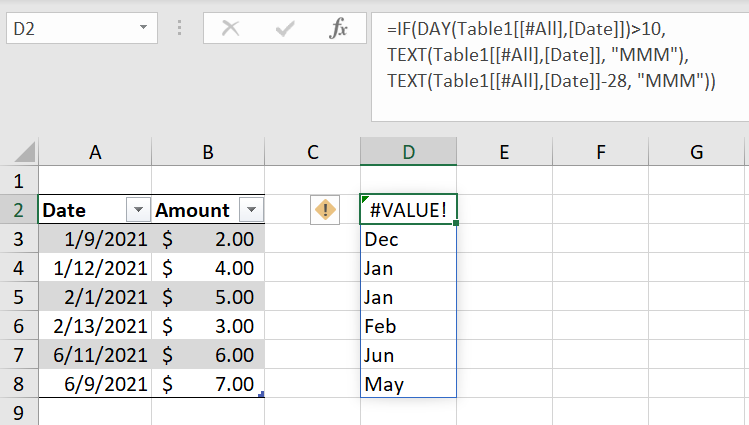
Task: Select the cell showing Dec
Action: click(408, 239)
